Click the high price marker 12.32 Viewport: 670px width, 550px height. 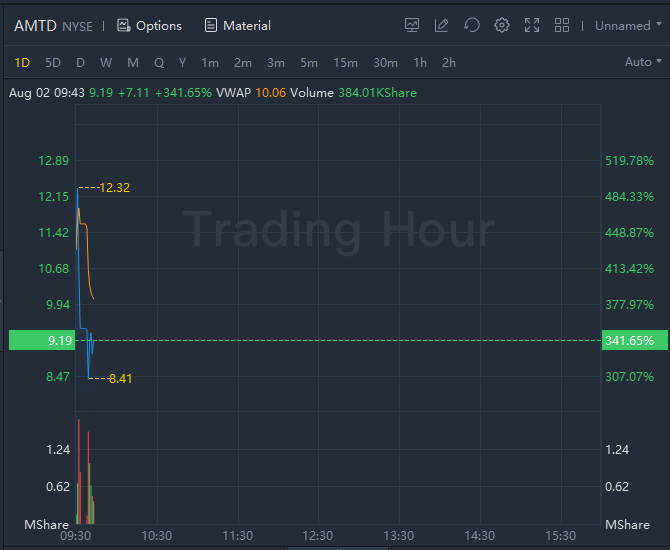pyautogui.click(x=115, y=188)
